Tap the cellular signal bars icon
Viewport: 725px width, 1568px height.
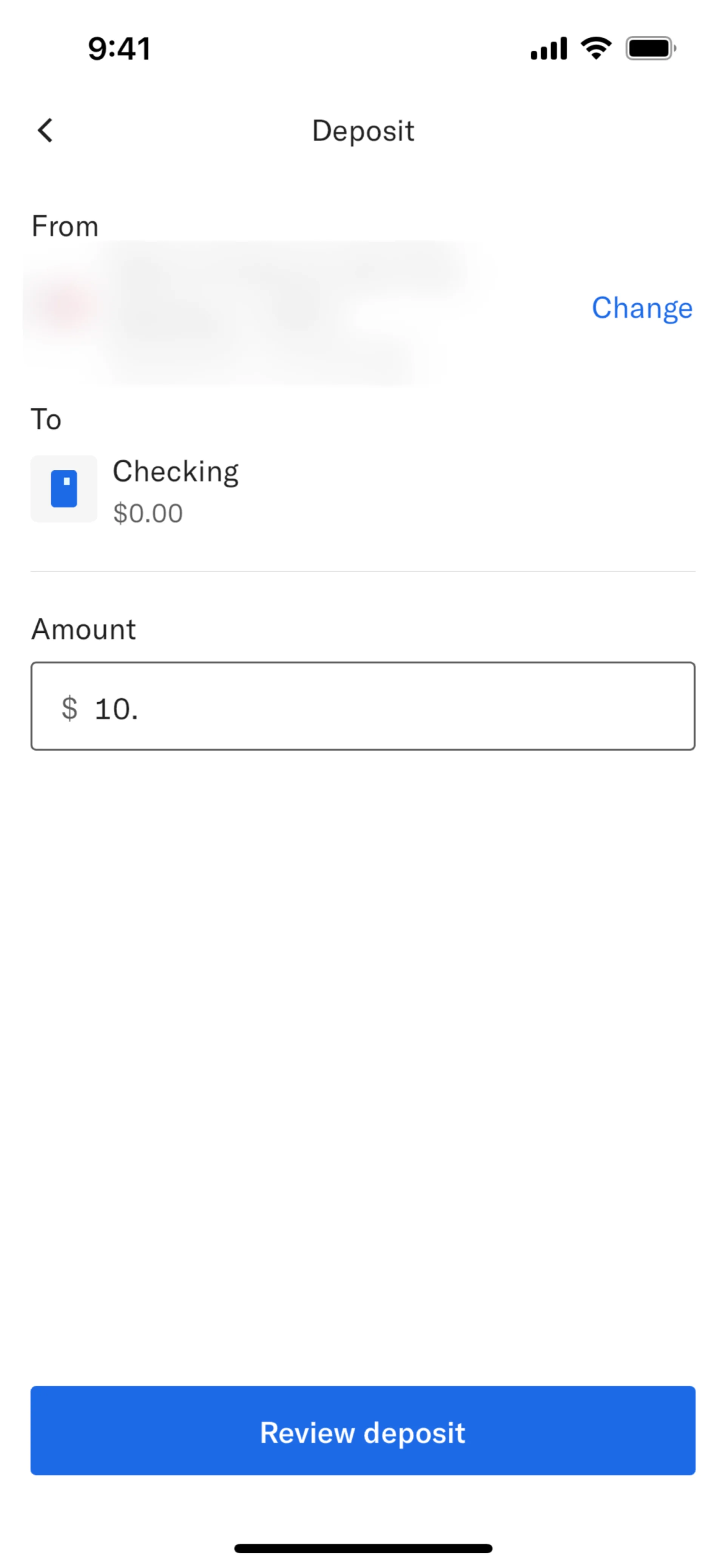point(549,49)
